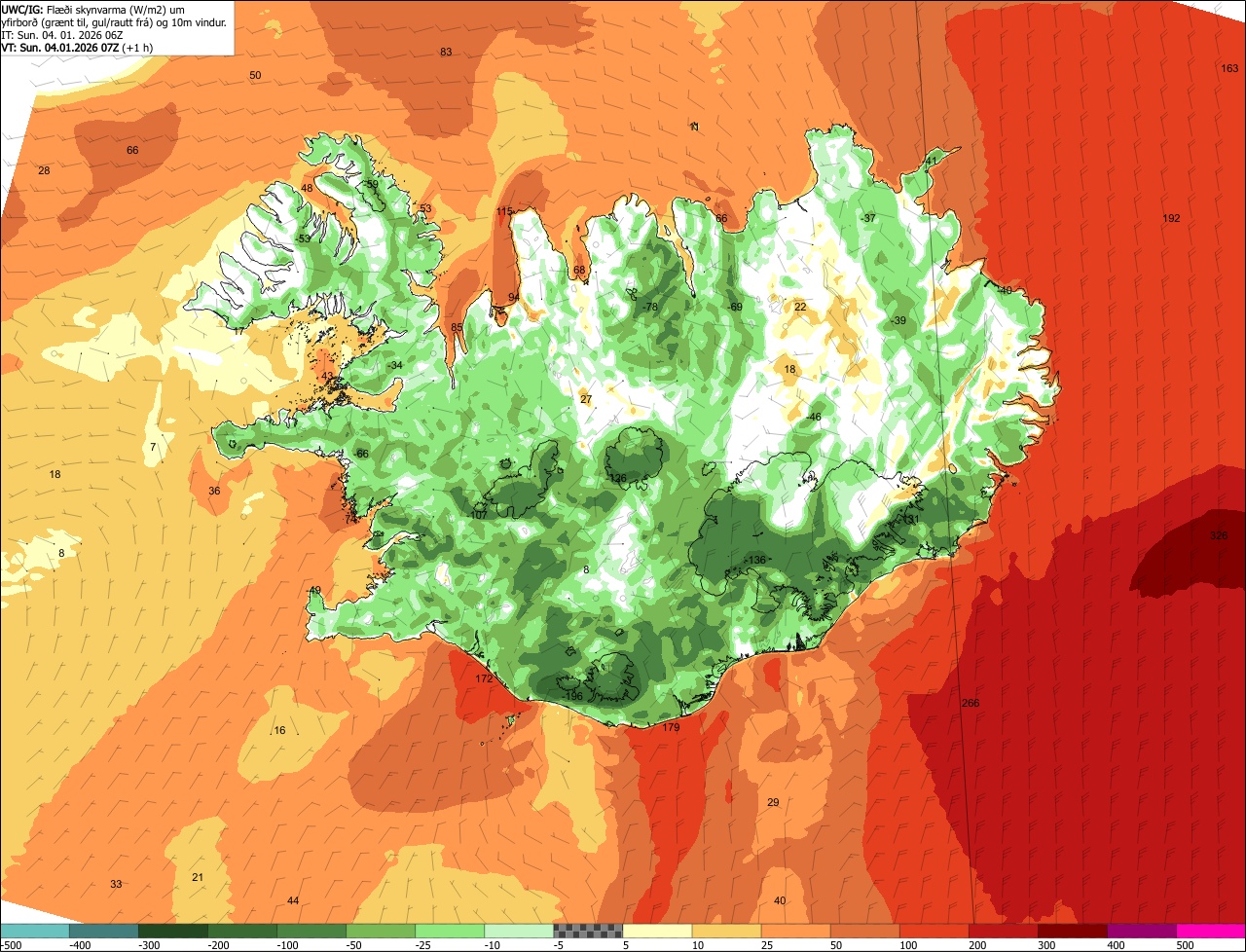This screenshot has height=952, width=1246.
Task: Click the 326 value in the dark red ocean area
Action: [x=1218, y=535]
